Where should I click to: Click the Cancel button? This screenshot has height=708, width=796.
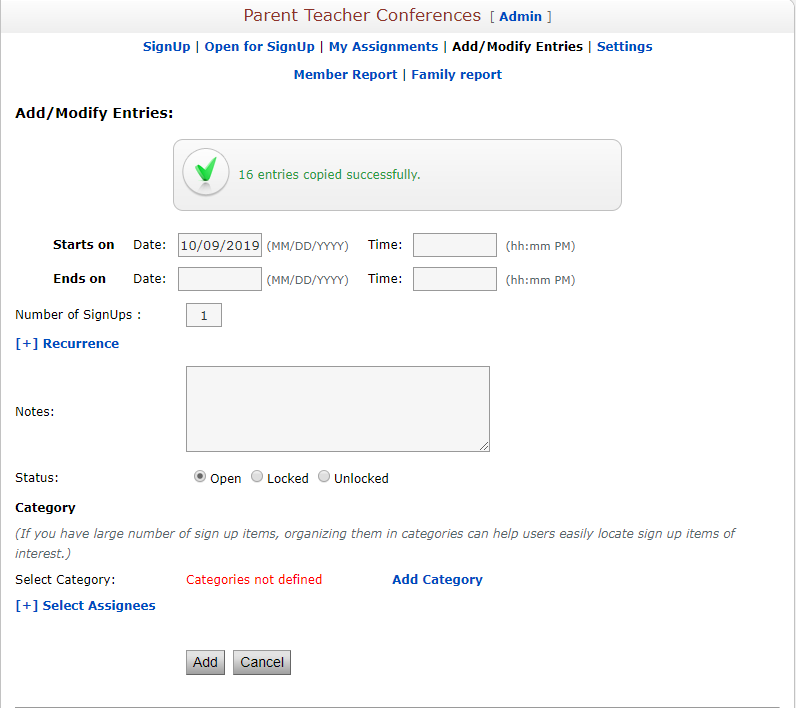pos(262,662)
